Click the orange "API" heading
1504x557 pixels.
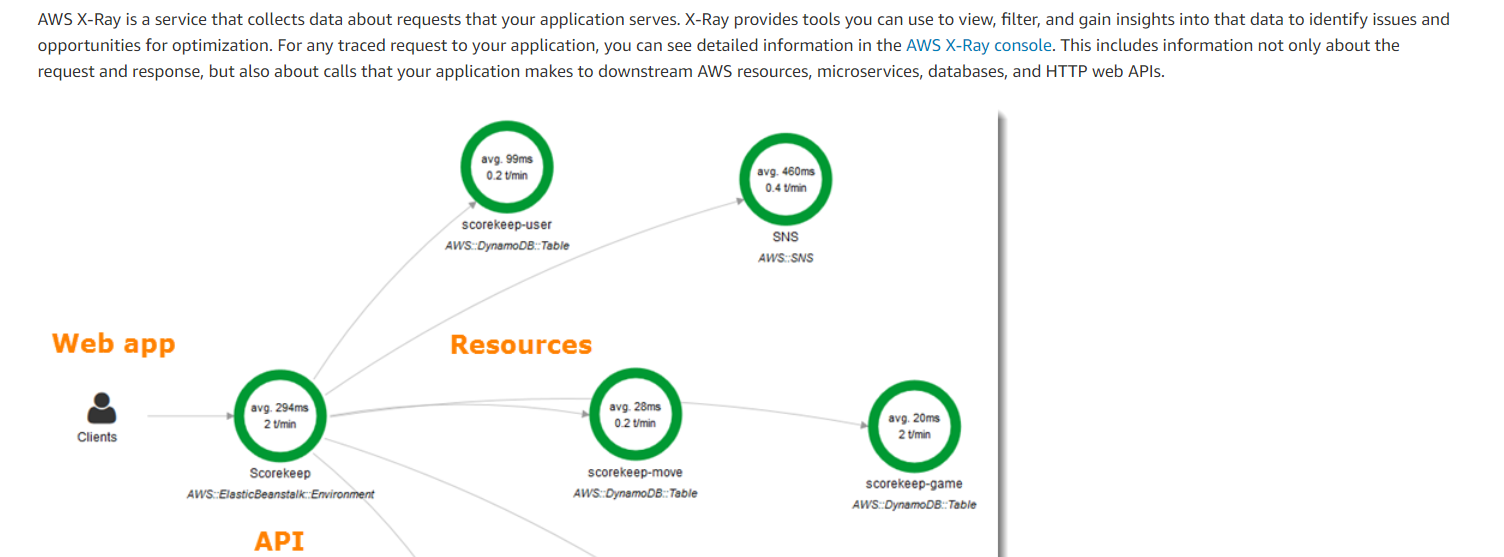[279, 541]
